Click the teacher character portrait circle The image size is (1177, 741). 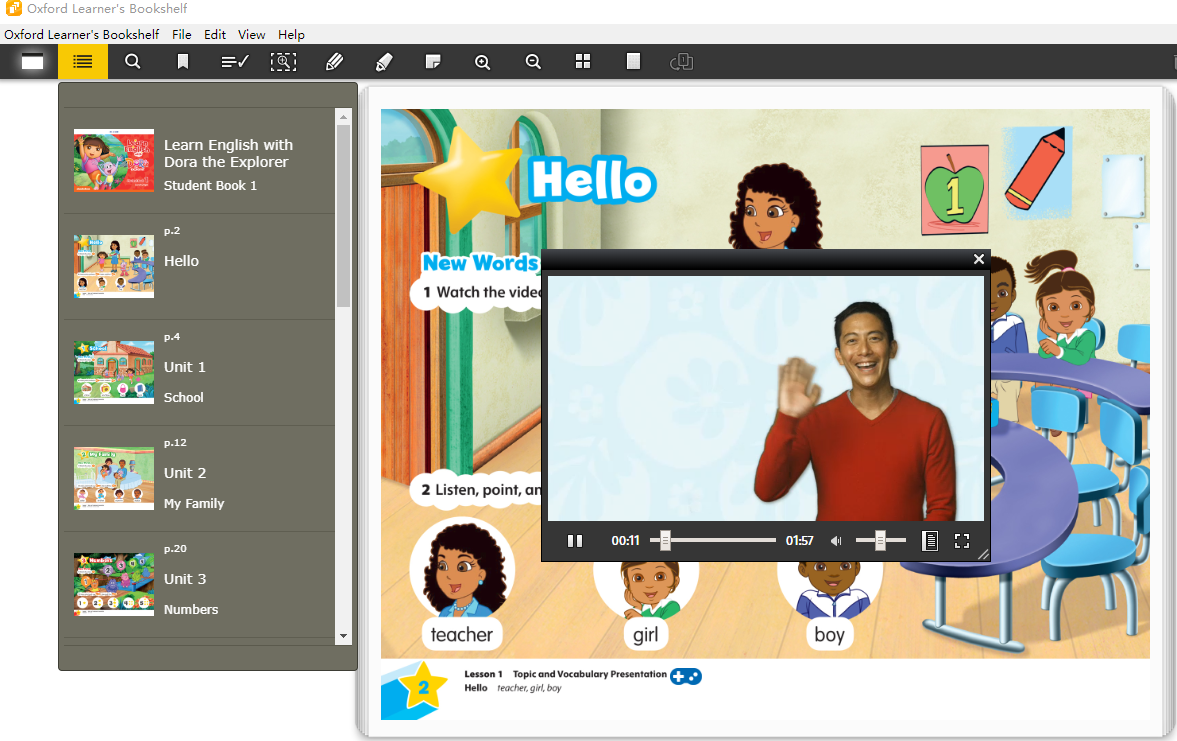[x=462, y=568]
